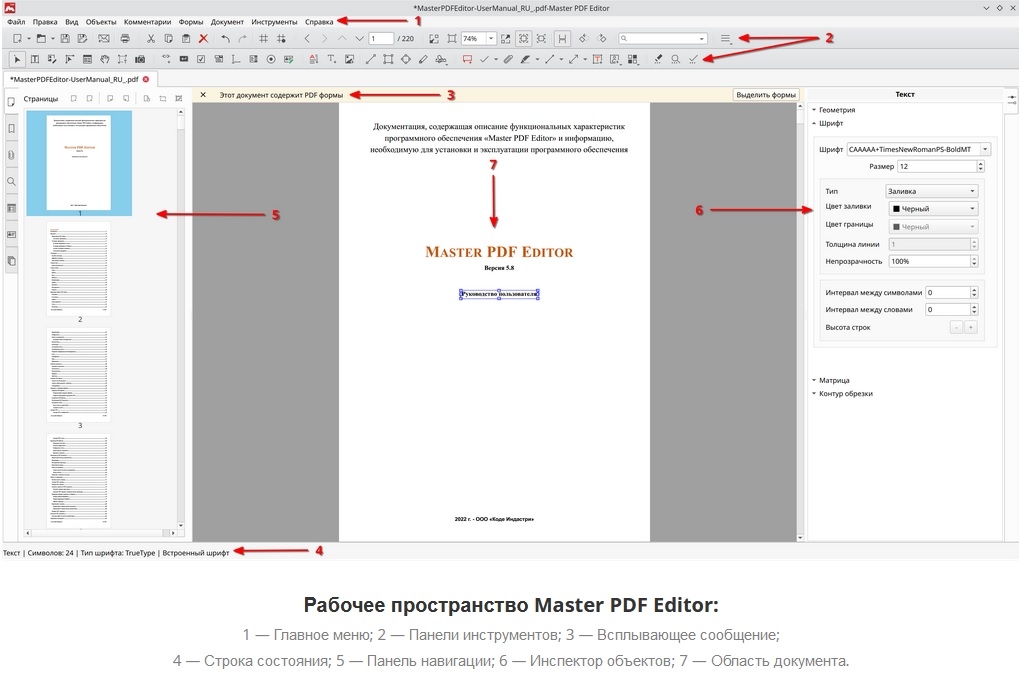Image resolution: width=1019 pixels, height=684 pixels.
Task: Click the grey Redo arrow
Action: pyautogui.click(x=242, y=39)
